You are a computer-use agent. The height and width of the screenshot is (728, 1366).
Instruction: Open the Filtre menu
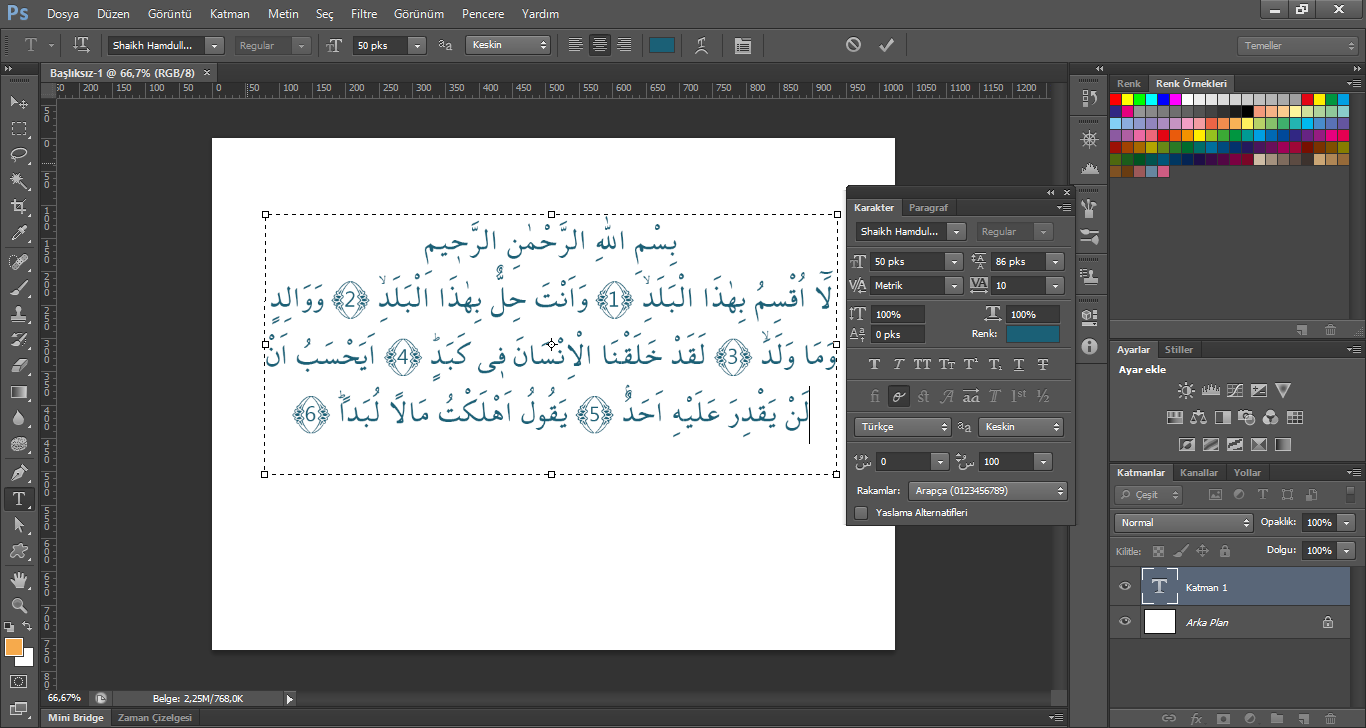(x=364, y=14)
